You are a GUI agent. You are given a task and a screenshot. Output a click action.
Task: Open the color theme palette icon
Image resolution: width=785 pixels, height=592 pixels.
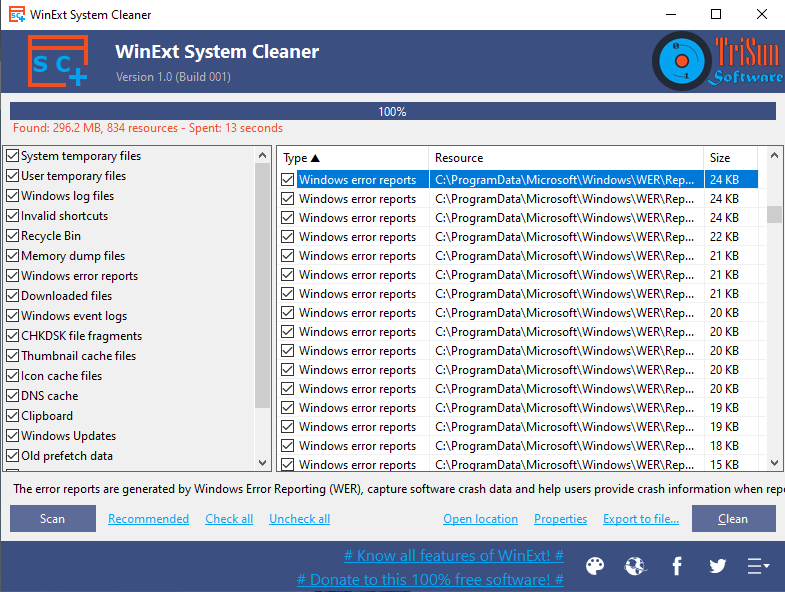click(x=595, y=566)
